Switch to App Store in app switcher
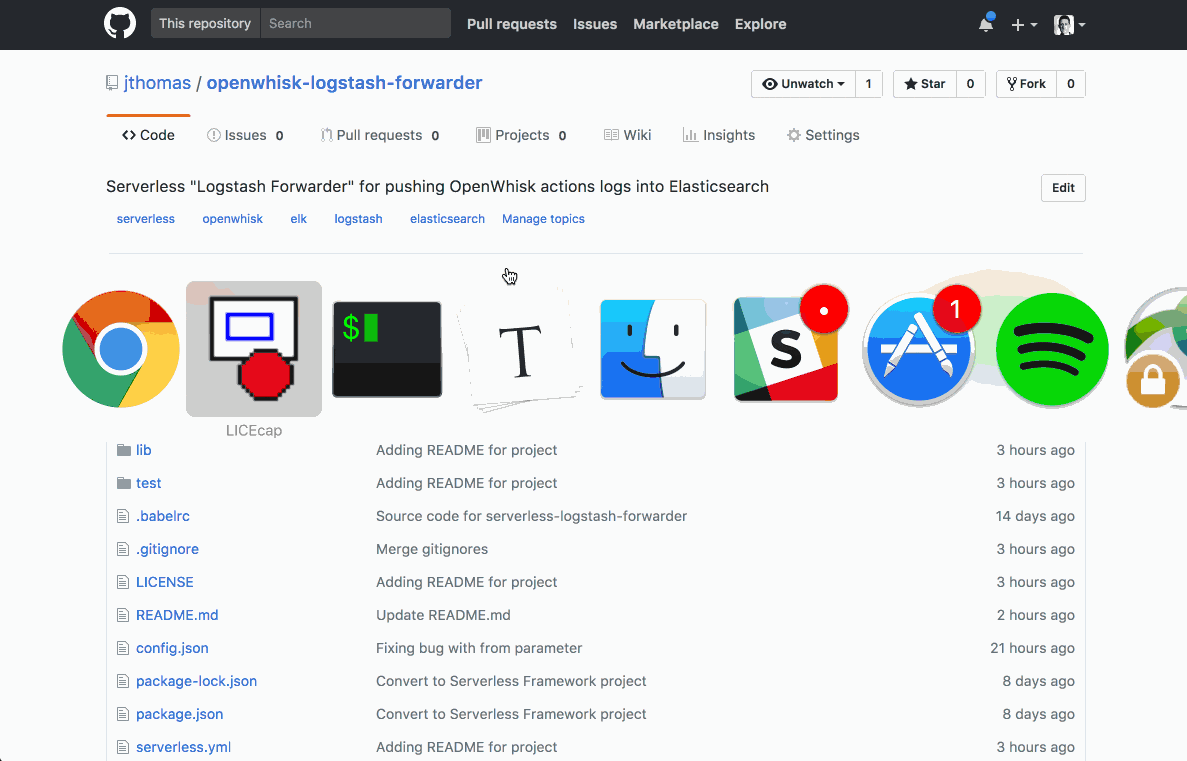 pos(919,349)
